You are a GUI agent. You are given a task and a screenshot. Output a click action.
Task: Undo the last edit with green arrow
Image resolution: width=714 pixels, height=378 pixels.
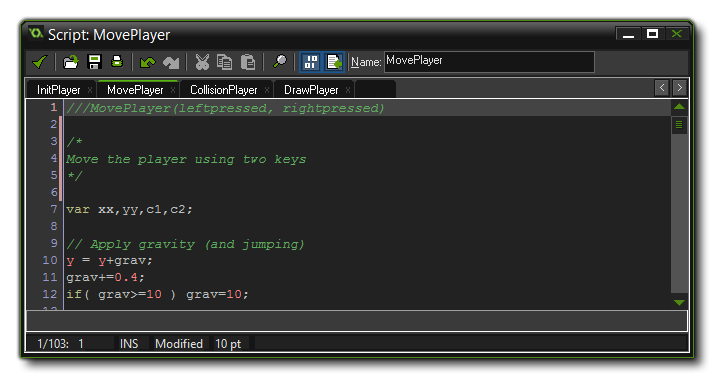(x=148, y=62)
